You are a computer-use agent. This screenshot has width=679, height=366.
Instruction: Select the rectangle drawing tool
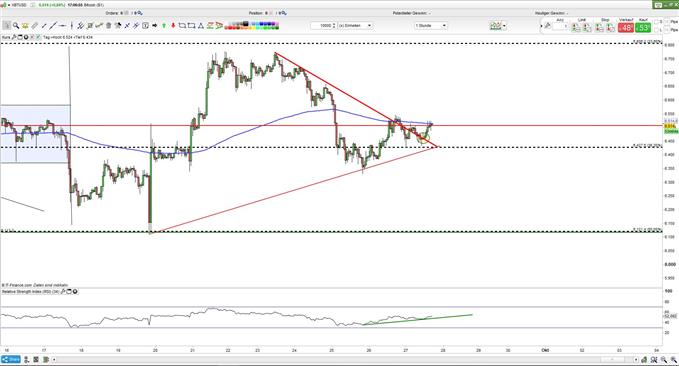191,26
